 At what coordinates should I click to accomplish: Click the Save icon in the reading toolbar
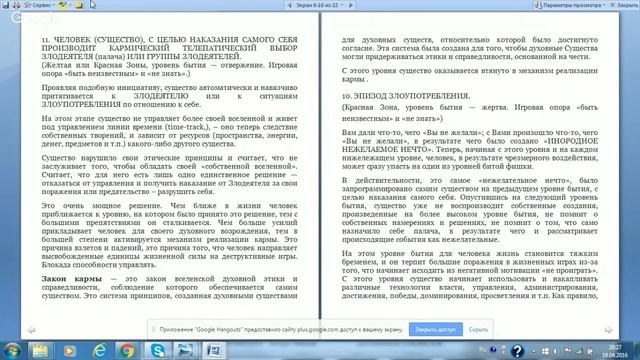tap(5, 5)
